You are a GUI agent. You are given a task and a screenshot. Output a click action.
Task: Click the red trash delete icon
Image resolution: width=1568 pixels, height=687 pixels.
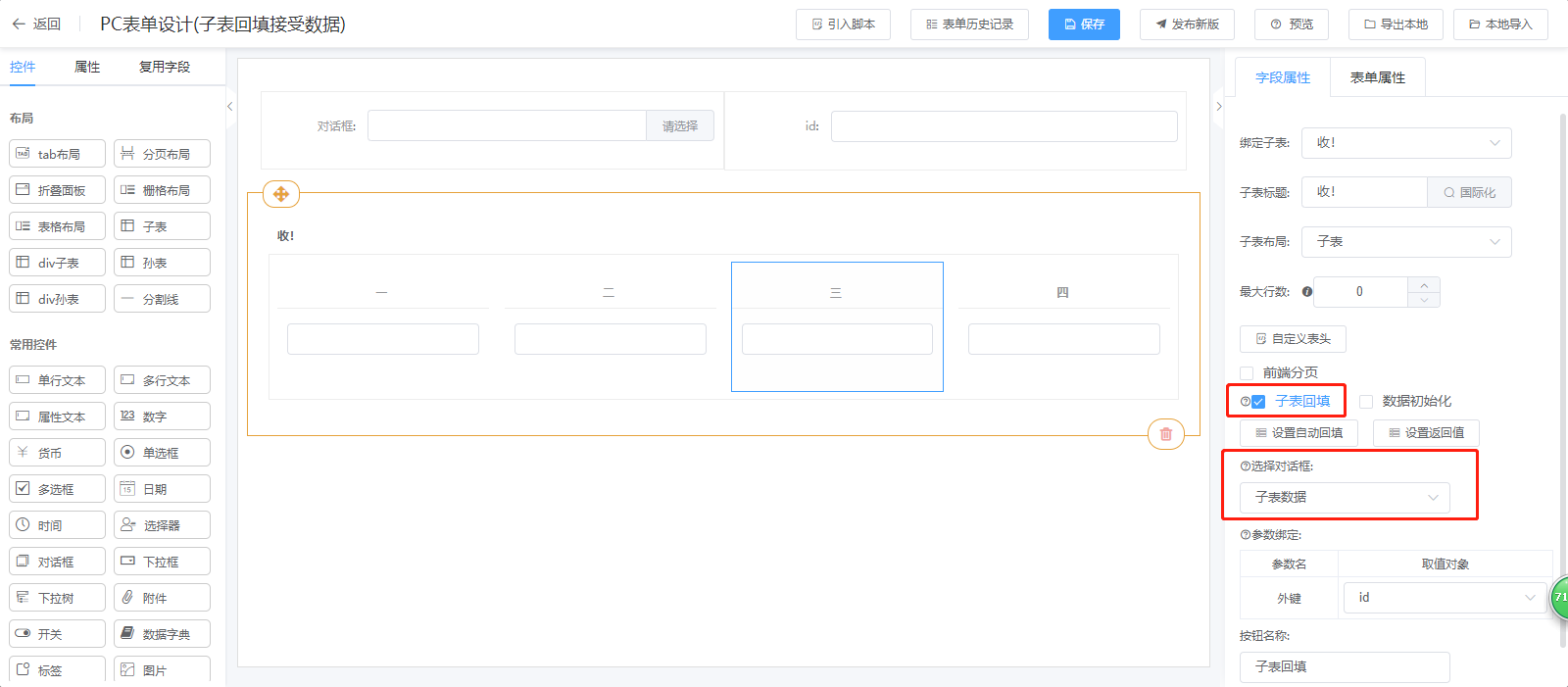(1165, 434)
